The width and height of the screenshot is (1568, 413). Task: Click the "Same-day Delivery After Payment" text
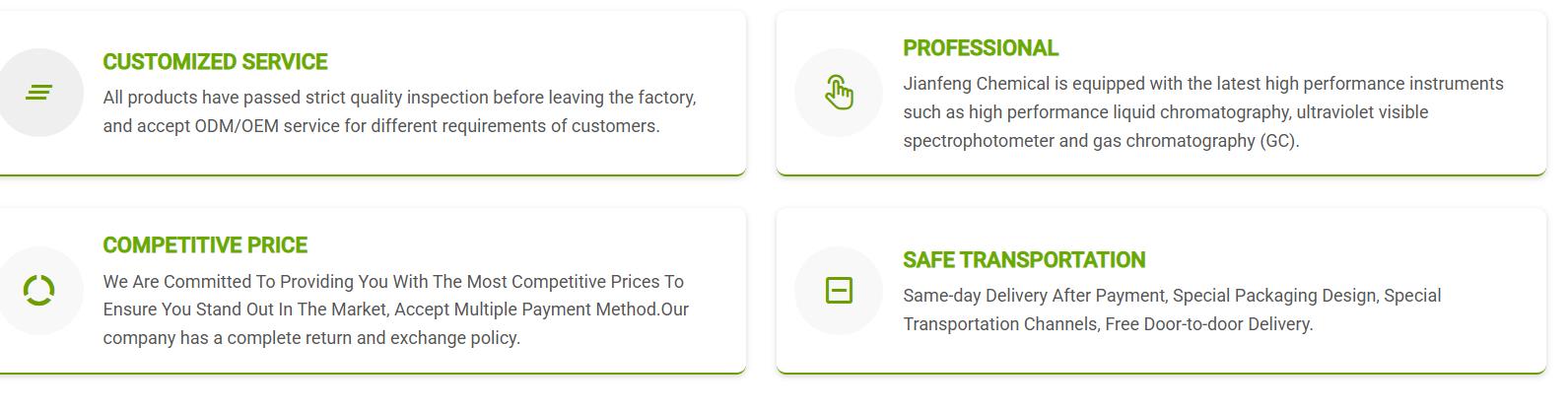coord(1035,296)
